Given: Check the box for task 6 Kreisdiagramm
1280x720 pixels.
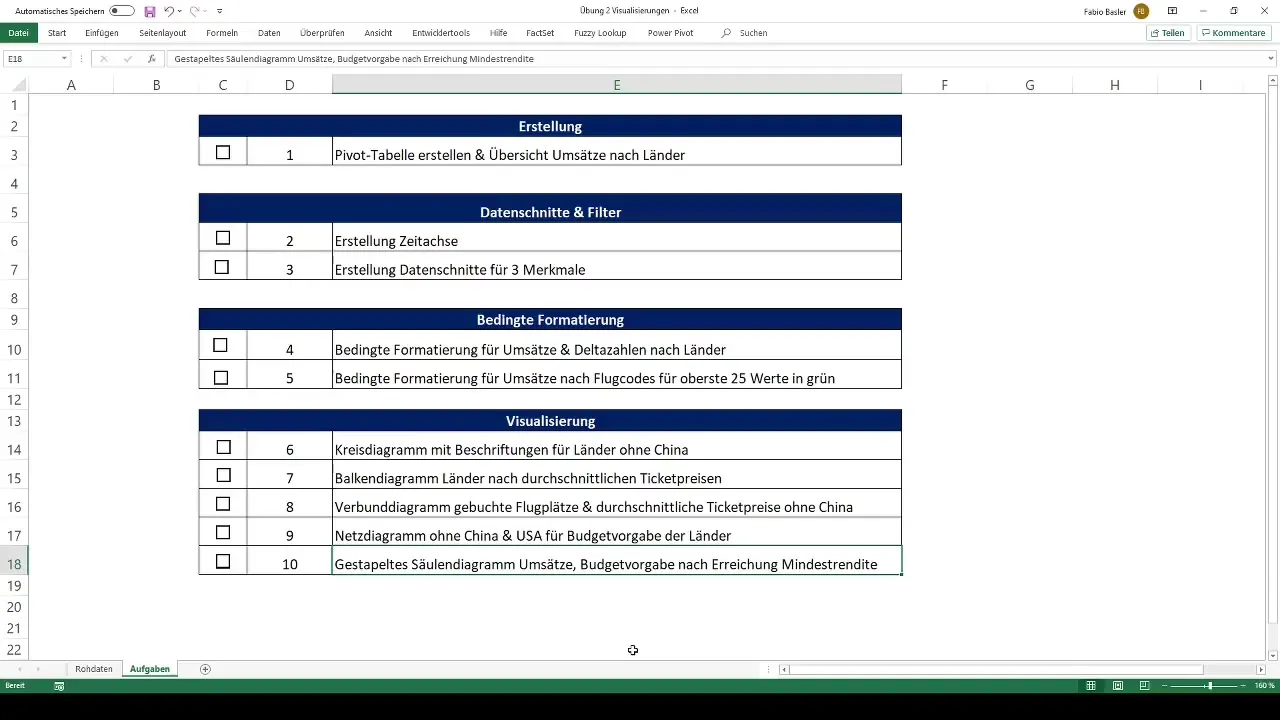Looking at the screenshot, I should (224, 447).
